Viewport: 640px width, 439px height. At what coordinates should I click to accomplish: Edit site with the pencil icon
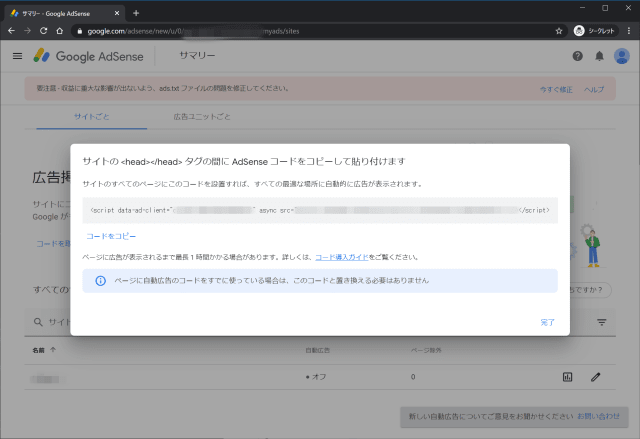[596, 377]
